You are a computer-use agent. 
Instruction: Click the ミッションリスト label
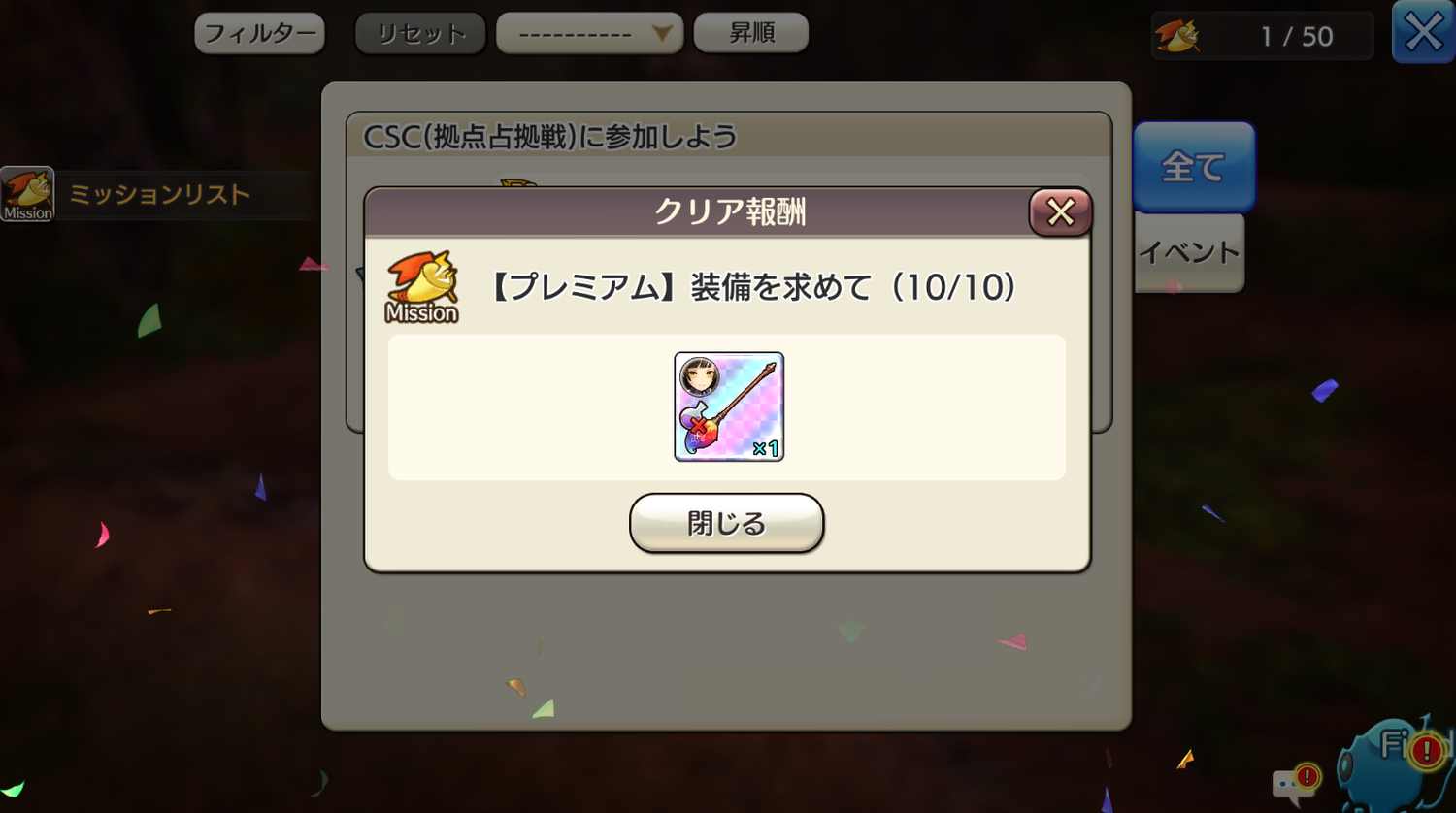(159, 195)
